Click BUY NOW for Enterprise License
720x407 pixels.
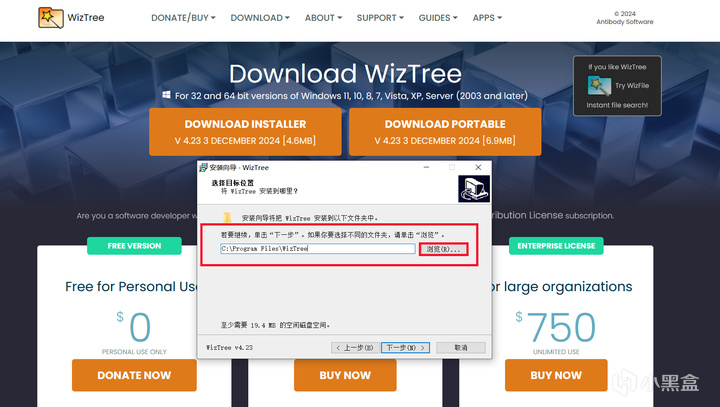pyautogui.click(x=556, y=375)
